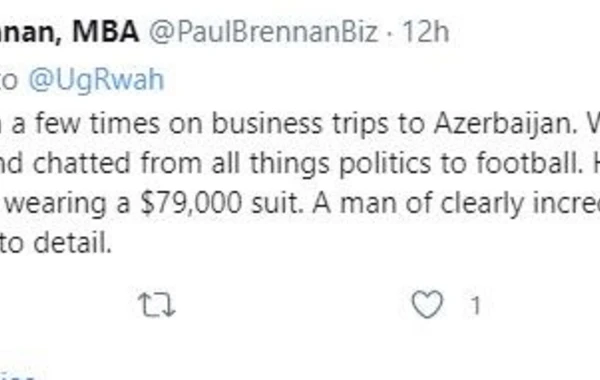Click the word 'wearing' in the tweet
Viewport: 600px width, 380px height.
[x=56, y=203]
